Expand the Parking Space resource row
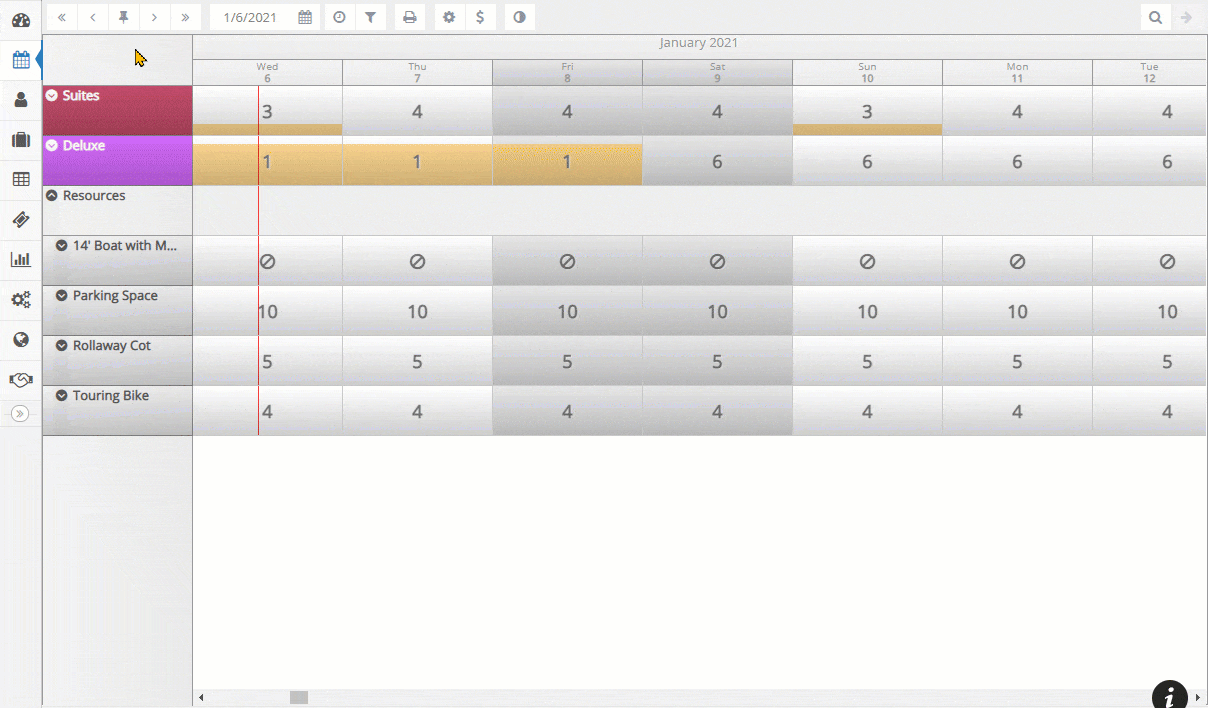This screenshot has height=708, width=1208. (62, 296)
